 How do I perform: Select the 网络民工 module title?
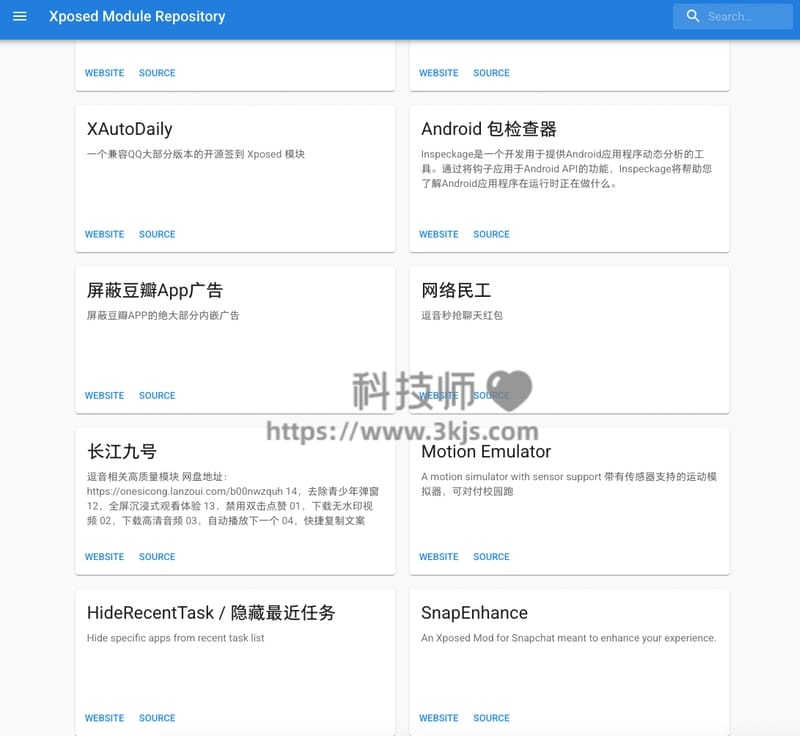click(x=456, y=290)
